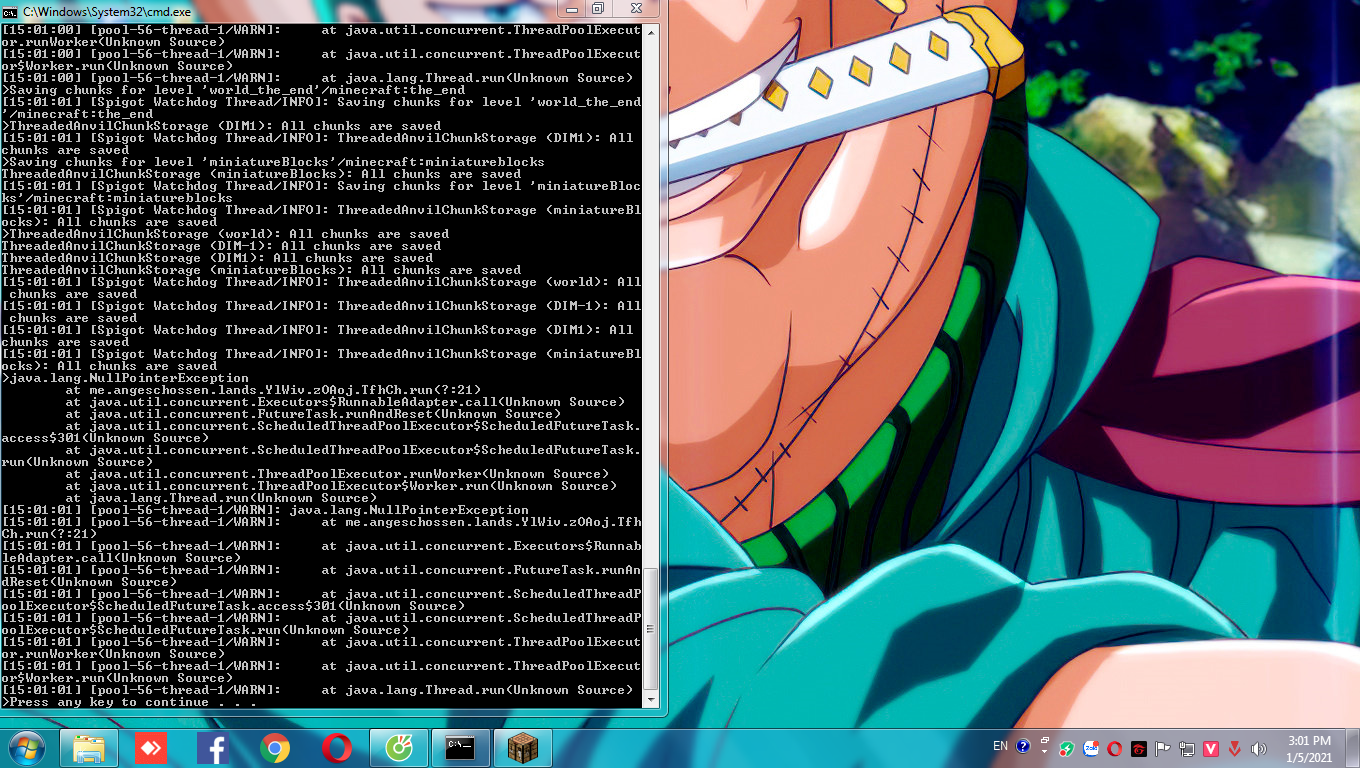
Task: Click un-timestamped 'ThreadedAnvilChunkStorage (DIM-1): All chunks are saved' line
Action: coord(222,246)
